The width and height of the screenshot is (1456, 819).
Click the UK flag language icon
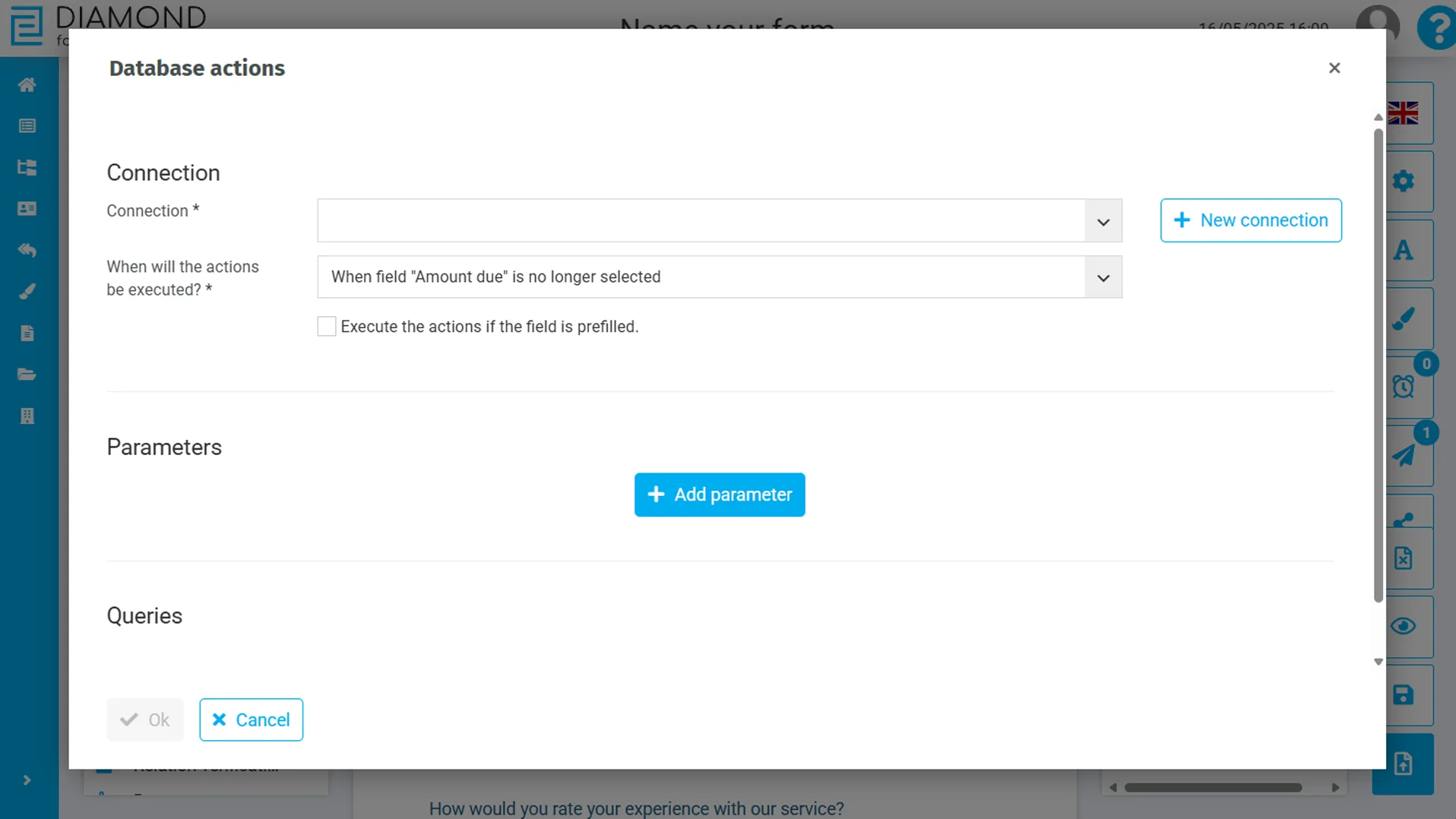[1403, 113]
